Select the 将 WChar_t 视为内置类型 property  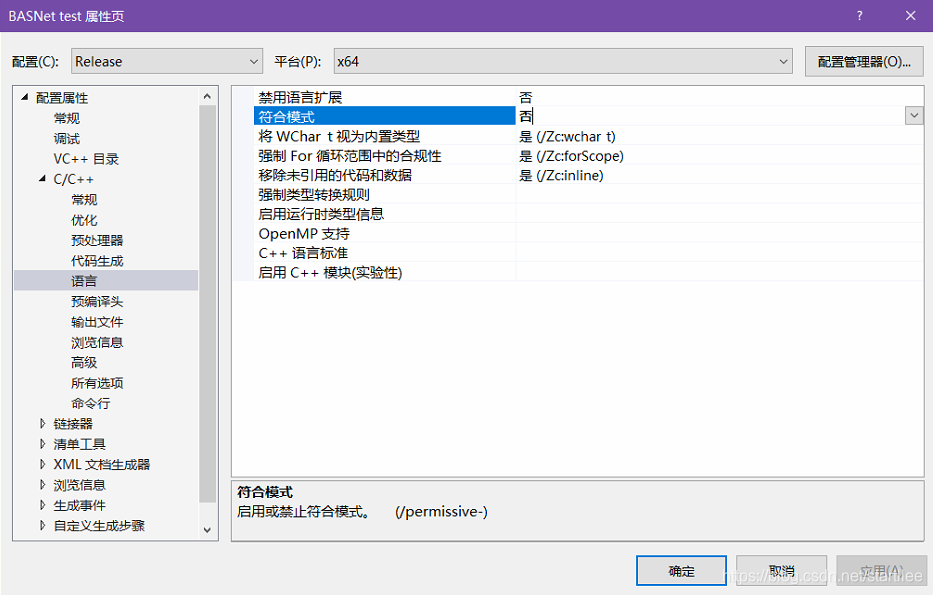pyautogui.click(x=339, y=136)
